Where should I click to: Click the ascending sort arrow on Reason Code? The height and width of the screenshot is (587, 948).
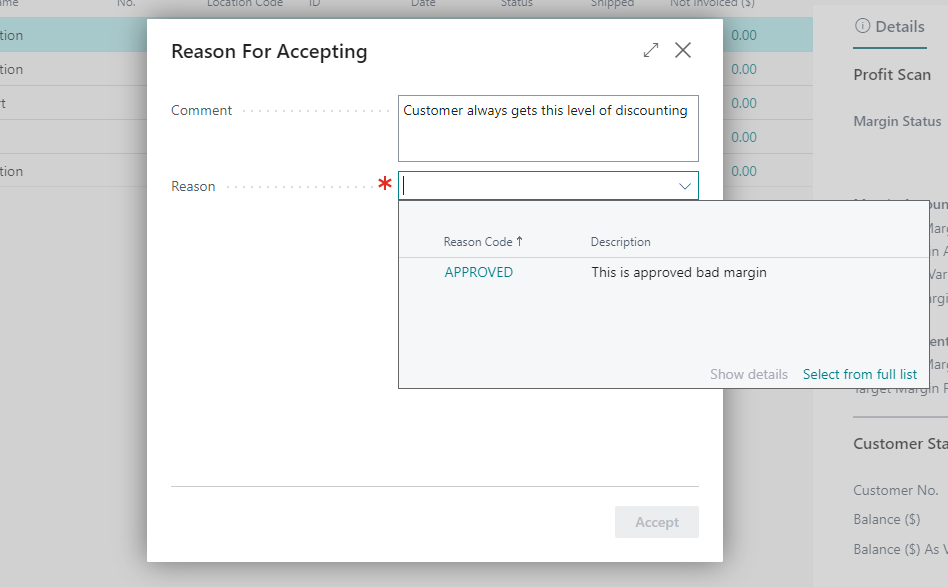point(520,242)
